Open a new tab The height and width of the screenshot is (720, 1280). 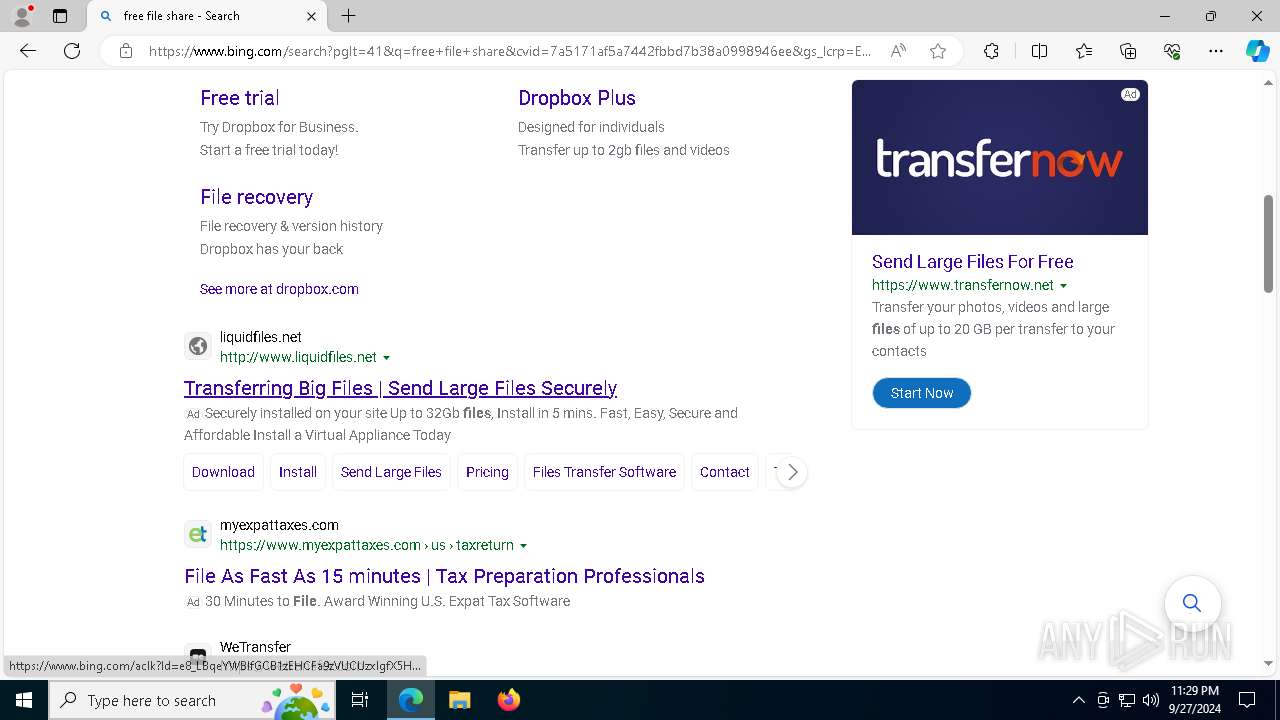pos(348,16)
